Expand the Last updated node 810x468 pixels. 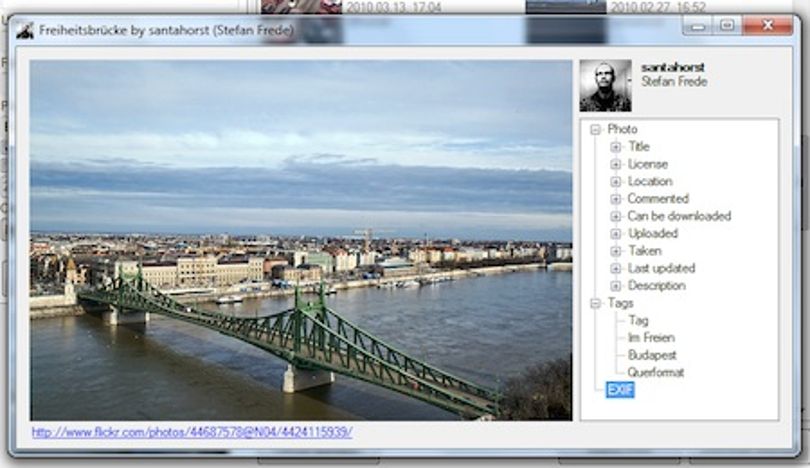615,268
